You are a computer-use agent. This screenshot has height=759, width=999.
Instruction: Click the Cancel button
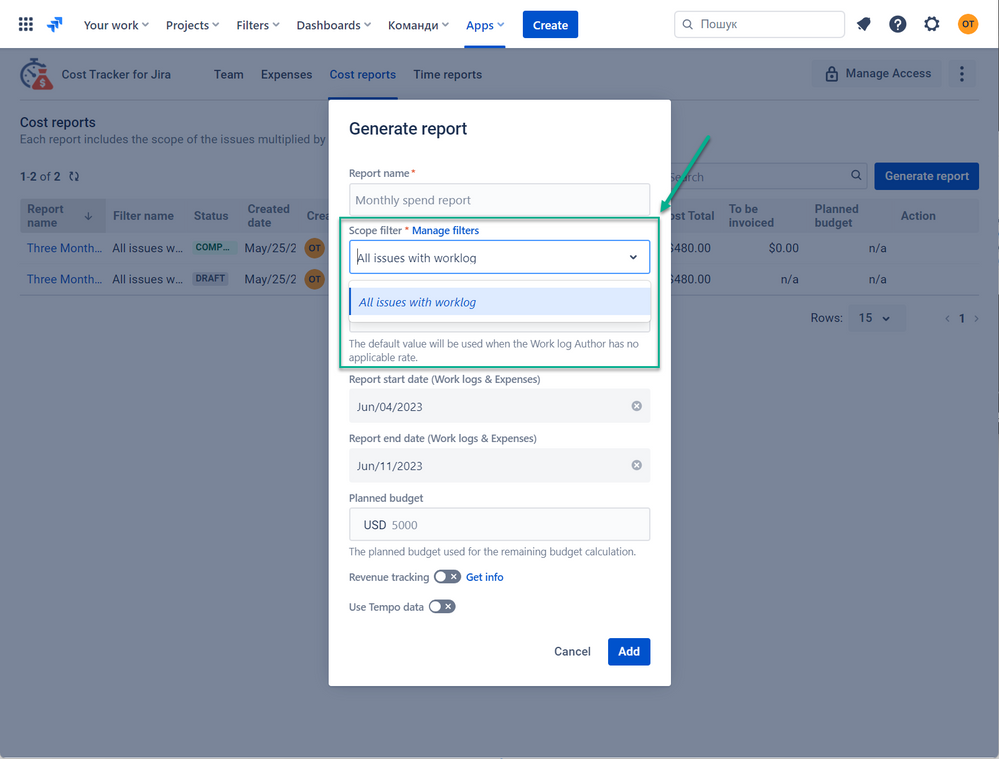pyautogui.click(x=572, y=651)
